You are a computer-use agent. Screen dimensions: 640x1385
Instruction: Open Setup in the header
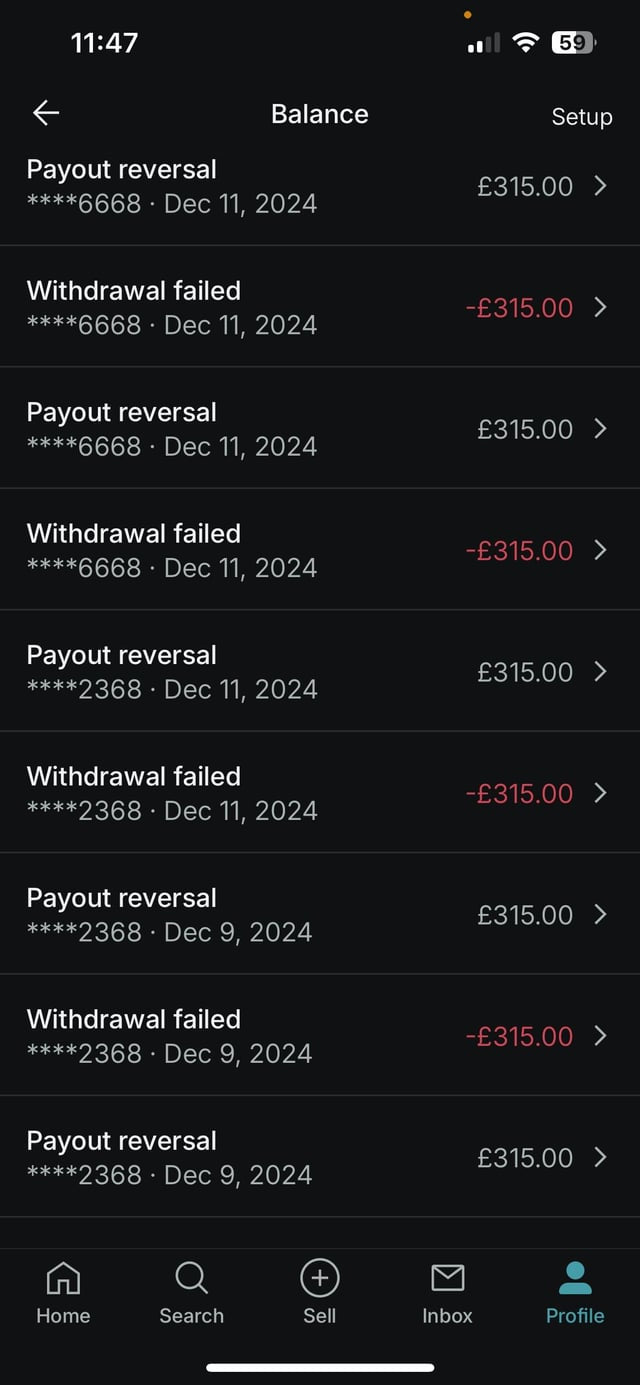click(581, 117)
